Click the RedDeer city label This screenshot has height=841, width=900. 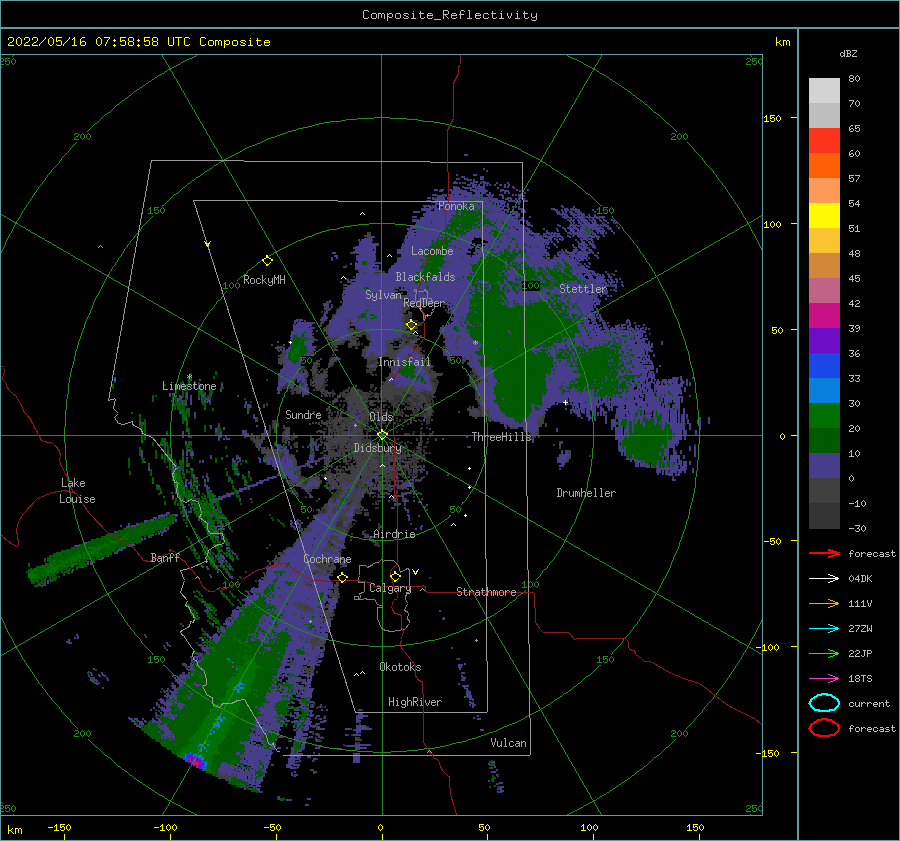(x=424, y=303)
